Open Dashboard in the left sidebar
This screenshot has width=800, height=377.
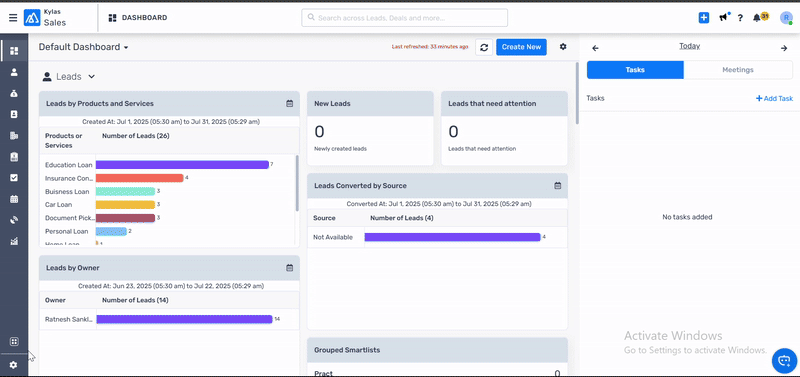tap(14, 51)
